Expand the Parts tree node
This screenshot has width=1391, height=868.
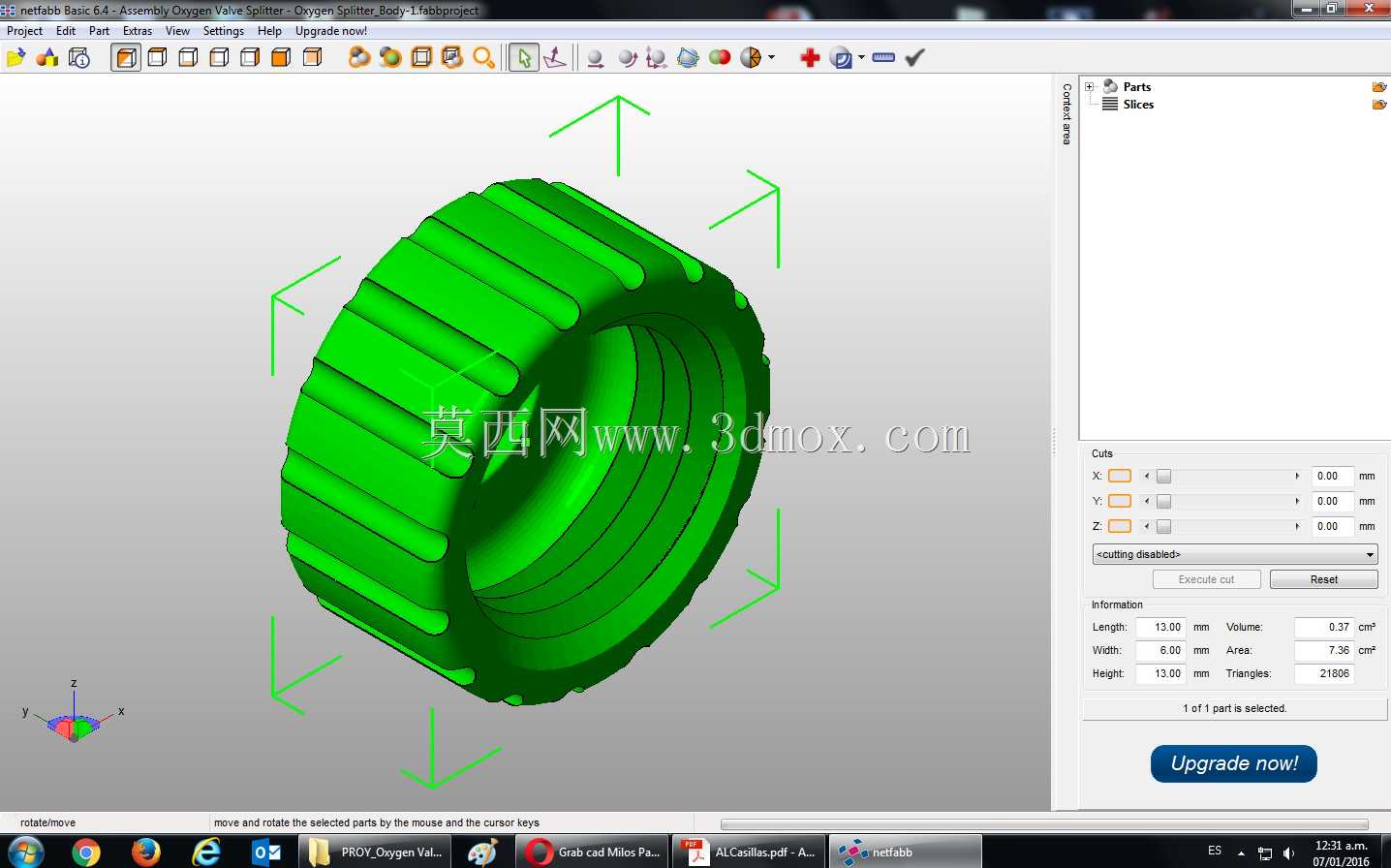tap(1090, 87)
